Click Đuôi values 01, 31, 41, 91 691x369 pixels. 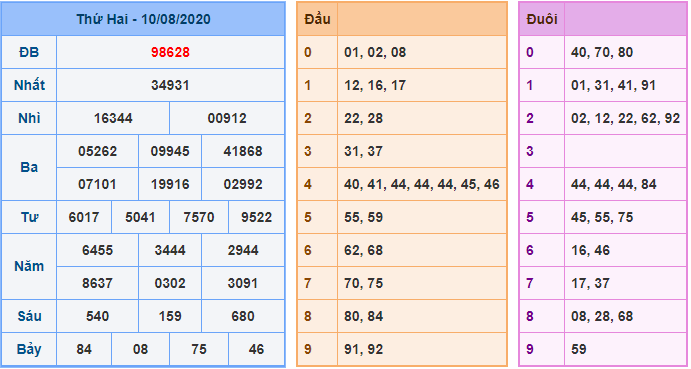point(613,85)
